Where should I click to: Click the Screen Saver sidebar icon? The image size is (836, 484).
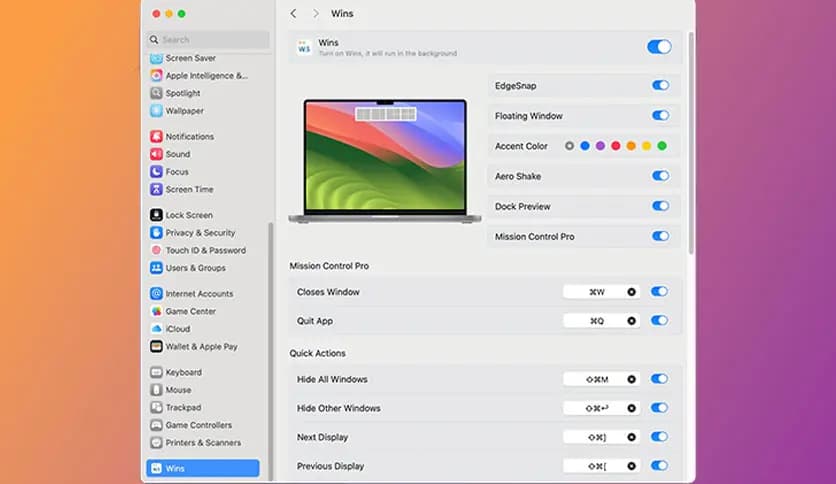pos(156,58)
